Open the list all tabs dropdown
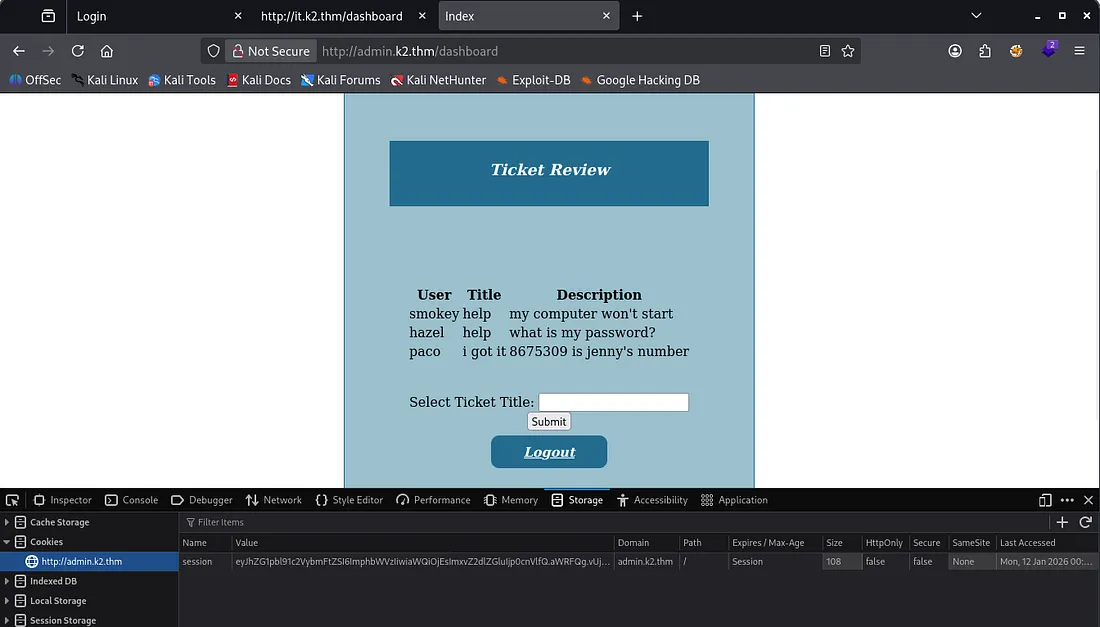1100x627 pixels. pyautogui.click(x=977, y=16)
